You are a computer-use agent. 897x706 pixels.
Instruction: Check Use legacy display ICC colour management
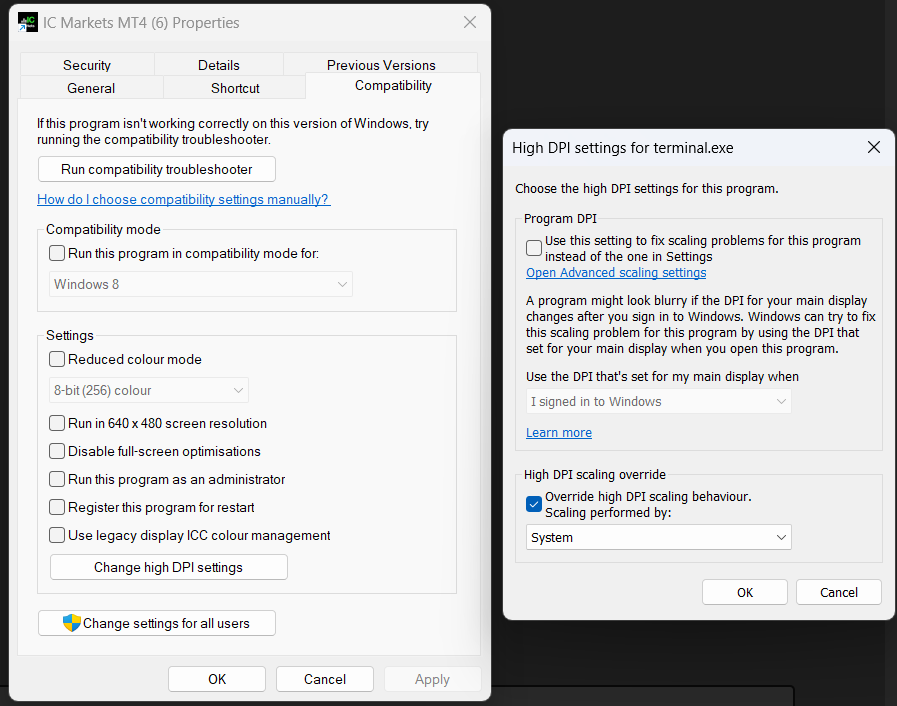57,535
